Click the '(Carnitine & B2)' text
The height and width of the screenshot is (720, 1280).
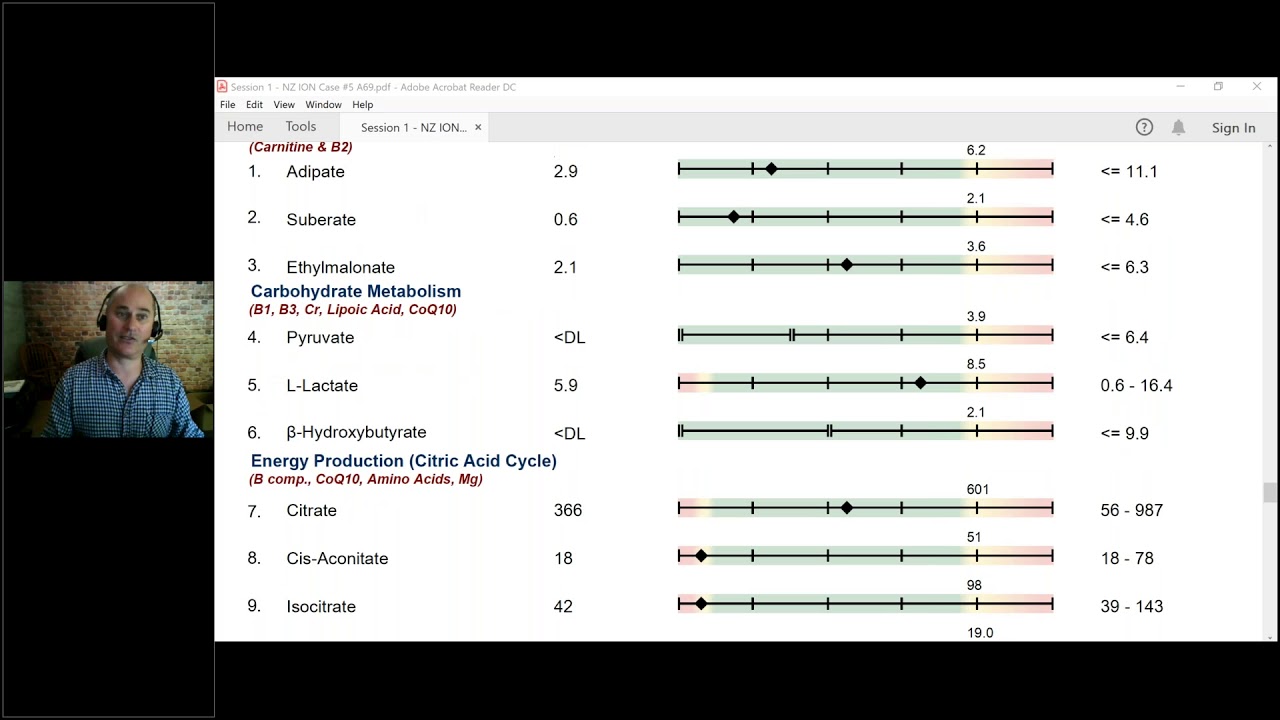[301, 147]
